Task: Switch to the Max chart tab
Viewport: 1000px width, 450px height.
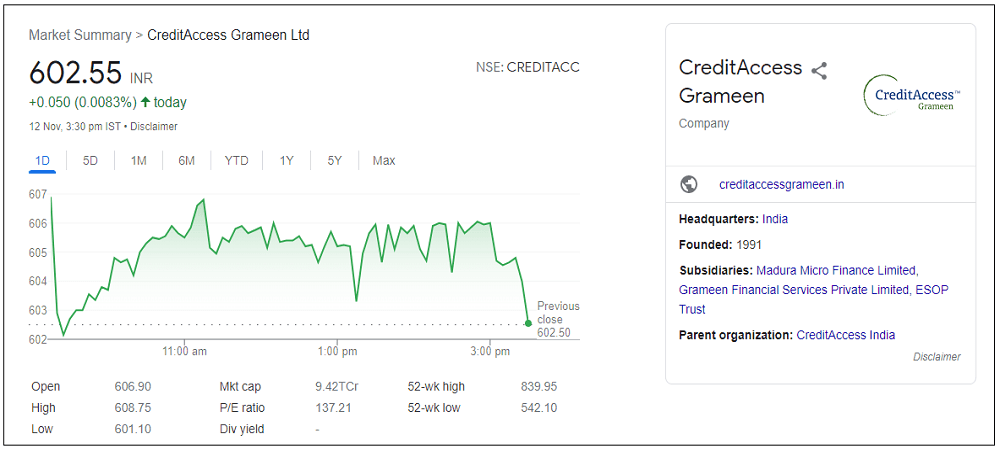Action: point(384,161)
